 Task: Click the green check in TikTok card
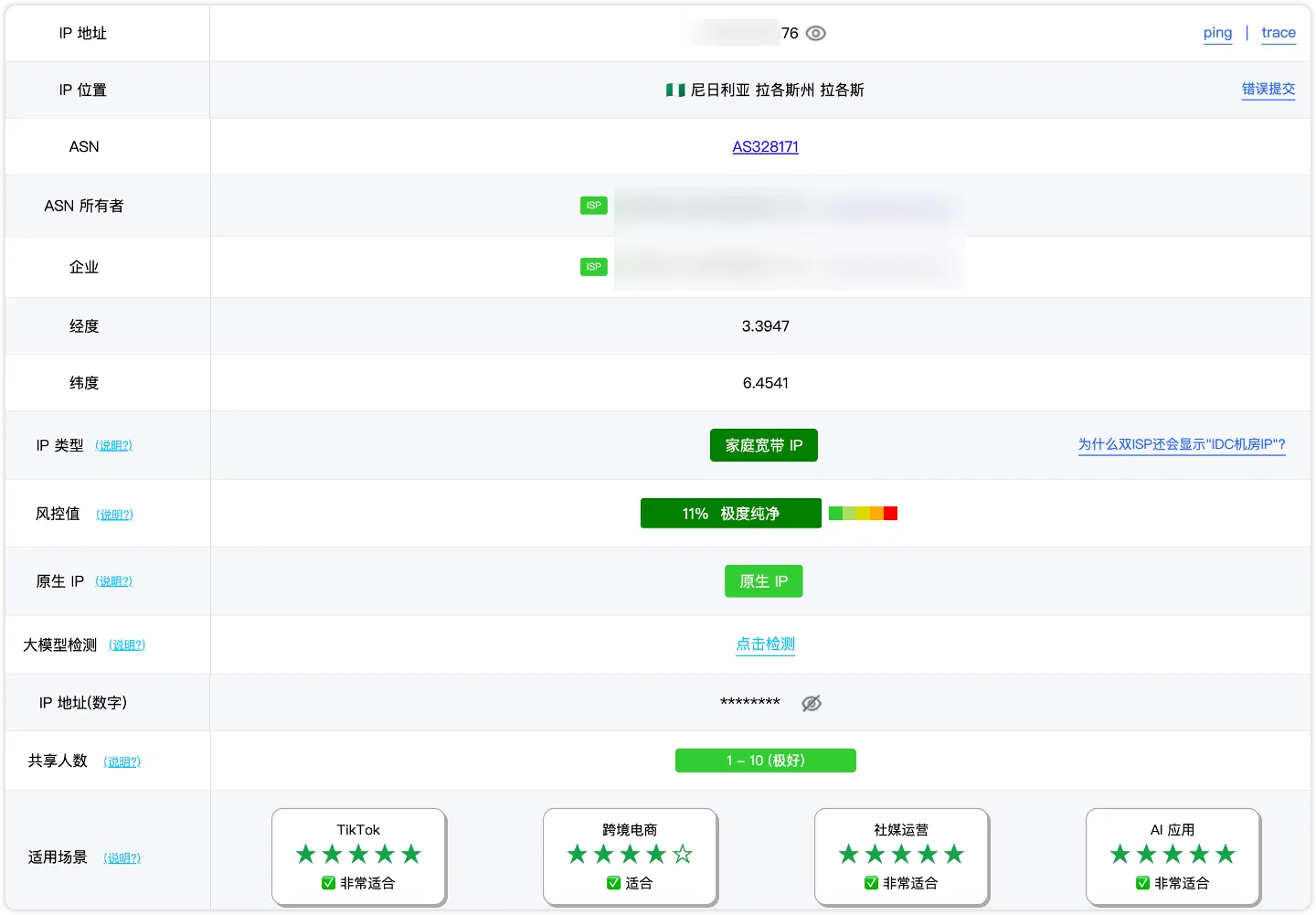(328, 883)
